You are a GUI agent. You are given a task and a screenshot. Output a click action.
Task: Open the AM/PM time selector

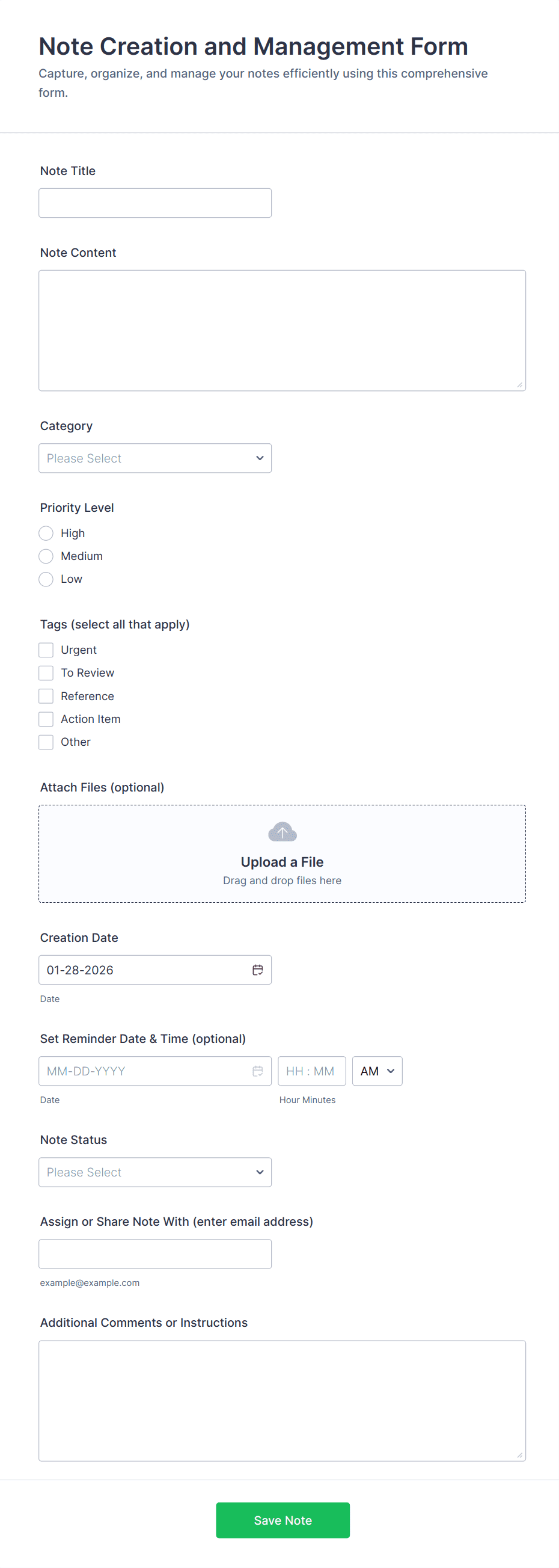click(x=376, y=1071)
